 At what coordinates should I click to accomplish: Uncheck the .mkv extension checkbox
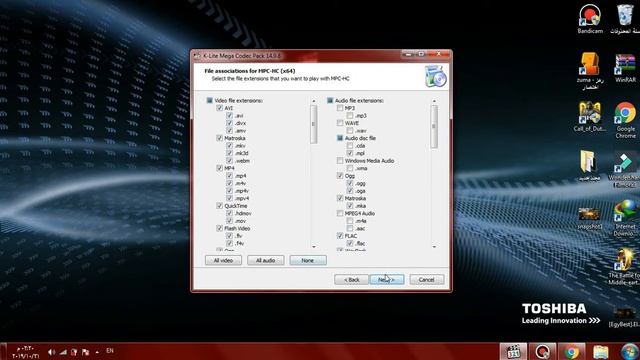pyautogui.click(x=229, y=146)
